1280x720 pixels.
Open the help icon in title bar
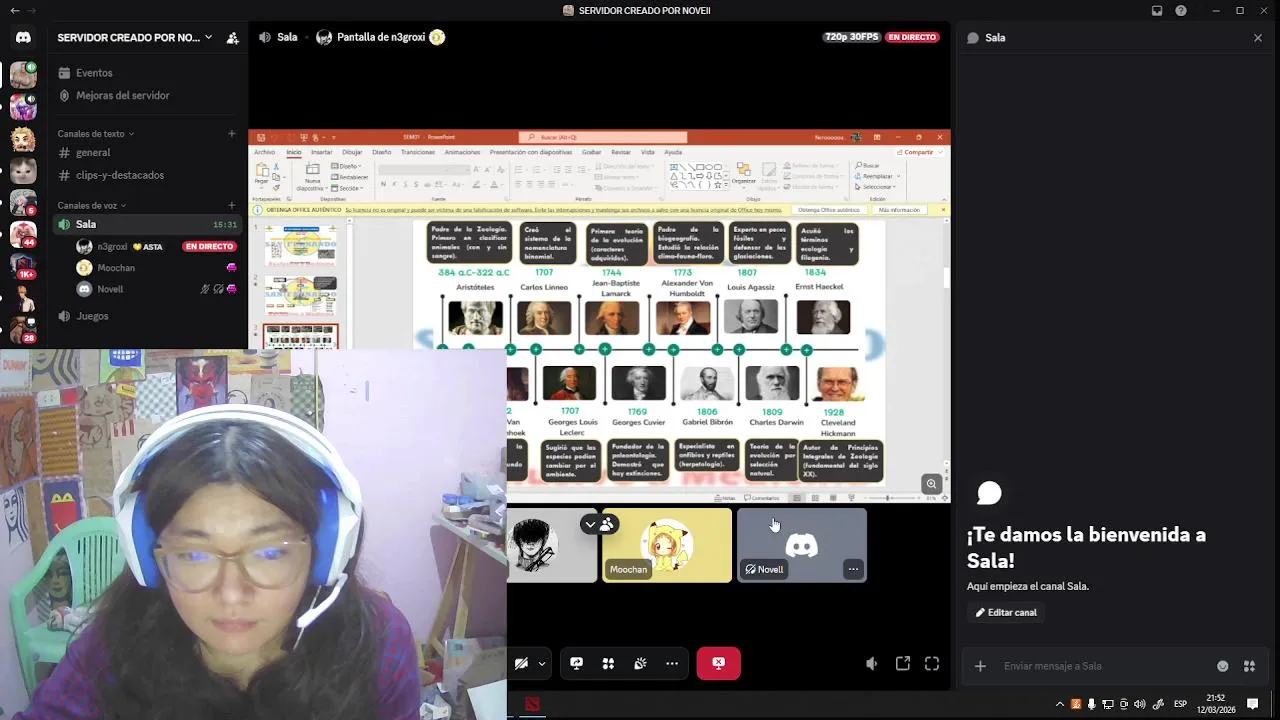pyautogui.click(x=1181, y=11)
